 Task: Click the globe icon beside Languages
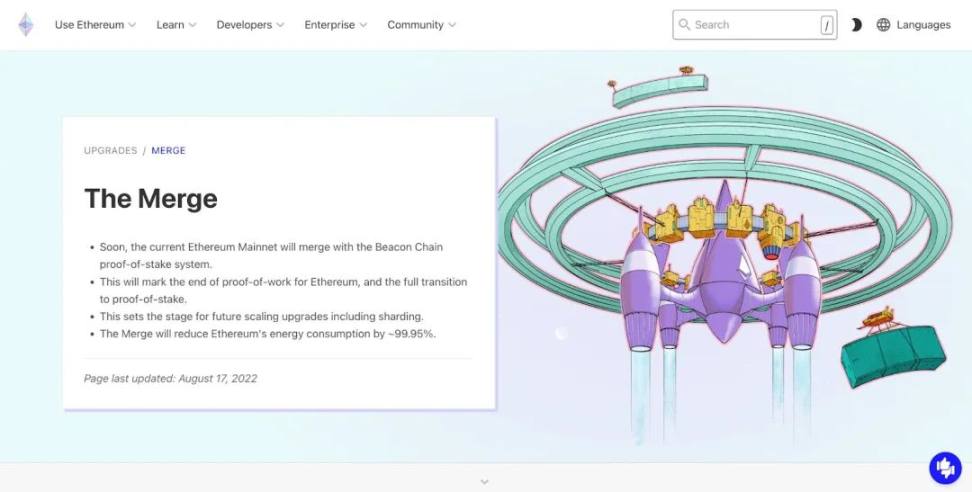pos(883,25)
